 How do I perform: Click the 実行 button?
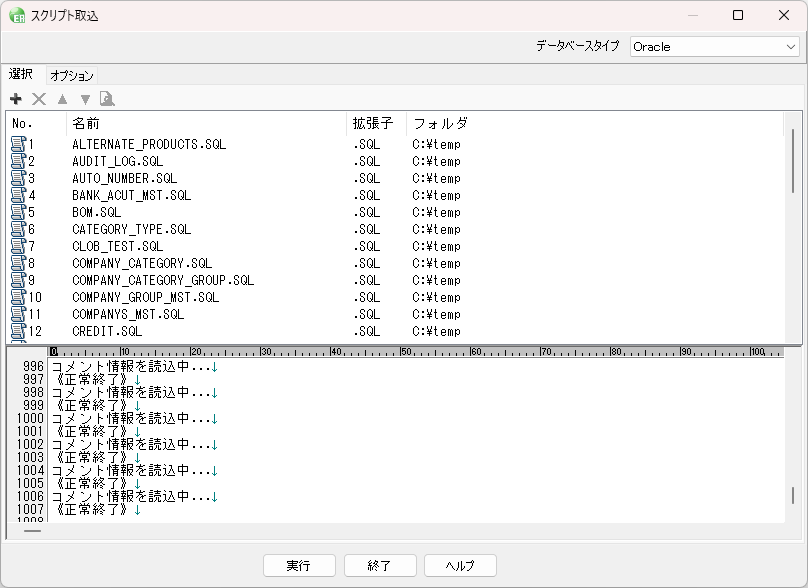(299, 566)
